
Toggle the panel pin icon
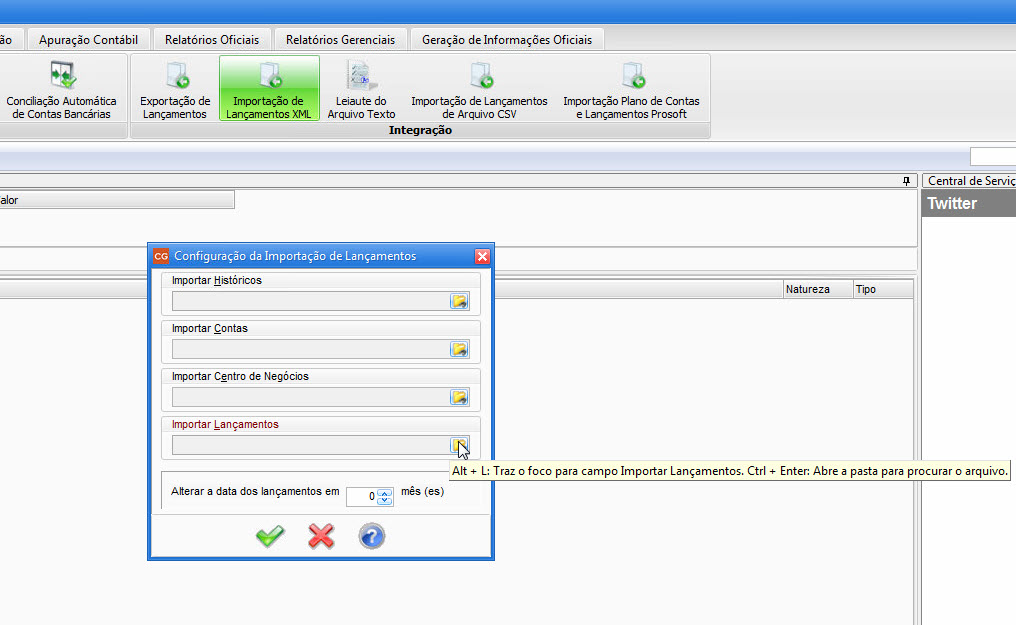pyautogui.click(x=906, y=181)
